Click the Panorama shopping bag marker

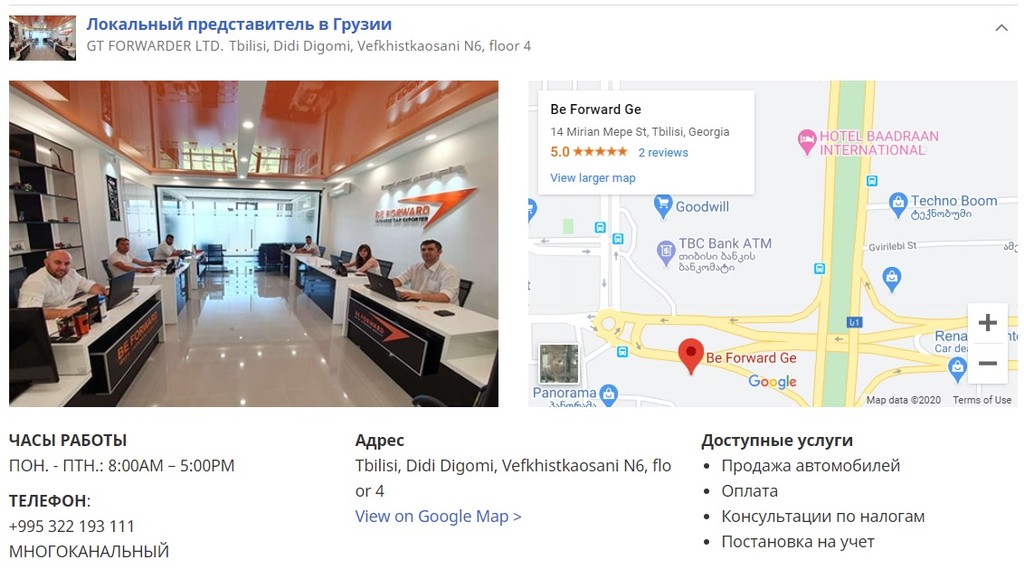point(609,395)
